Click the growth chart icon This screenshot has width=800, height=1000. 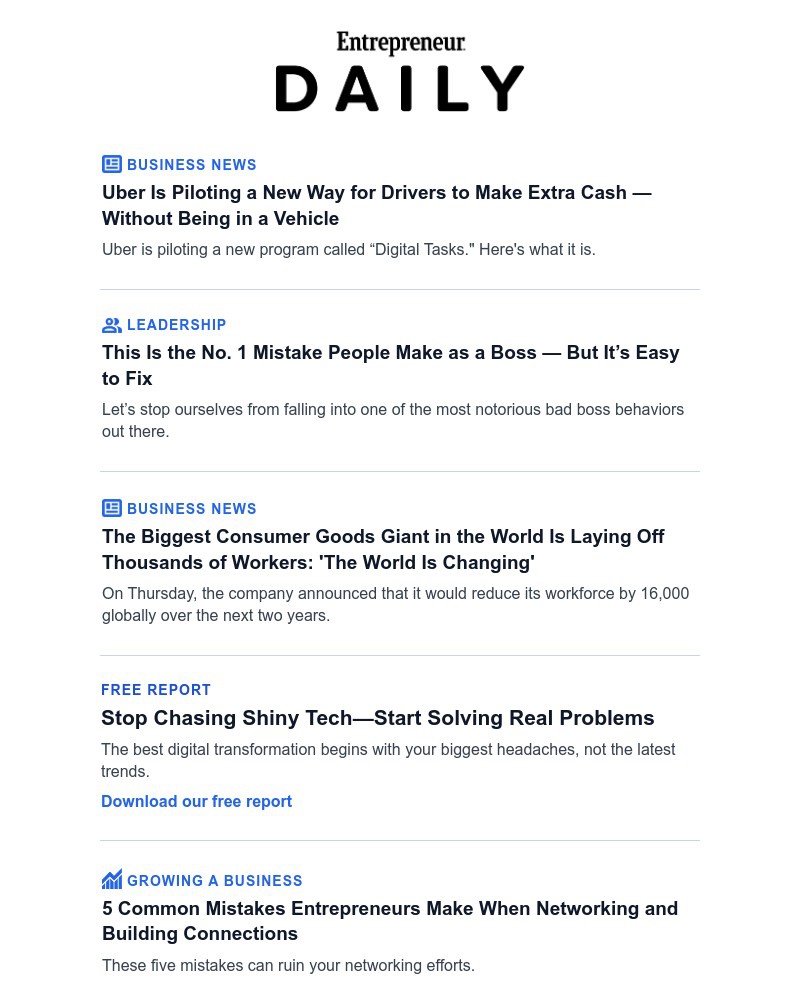pyautogui.click(x=112, y=880)
